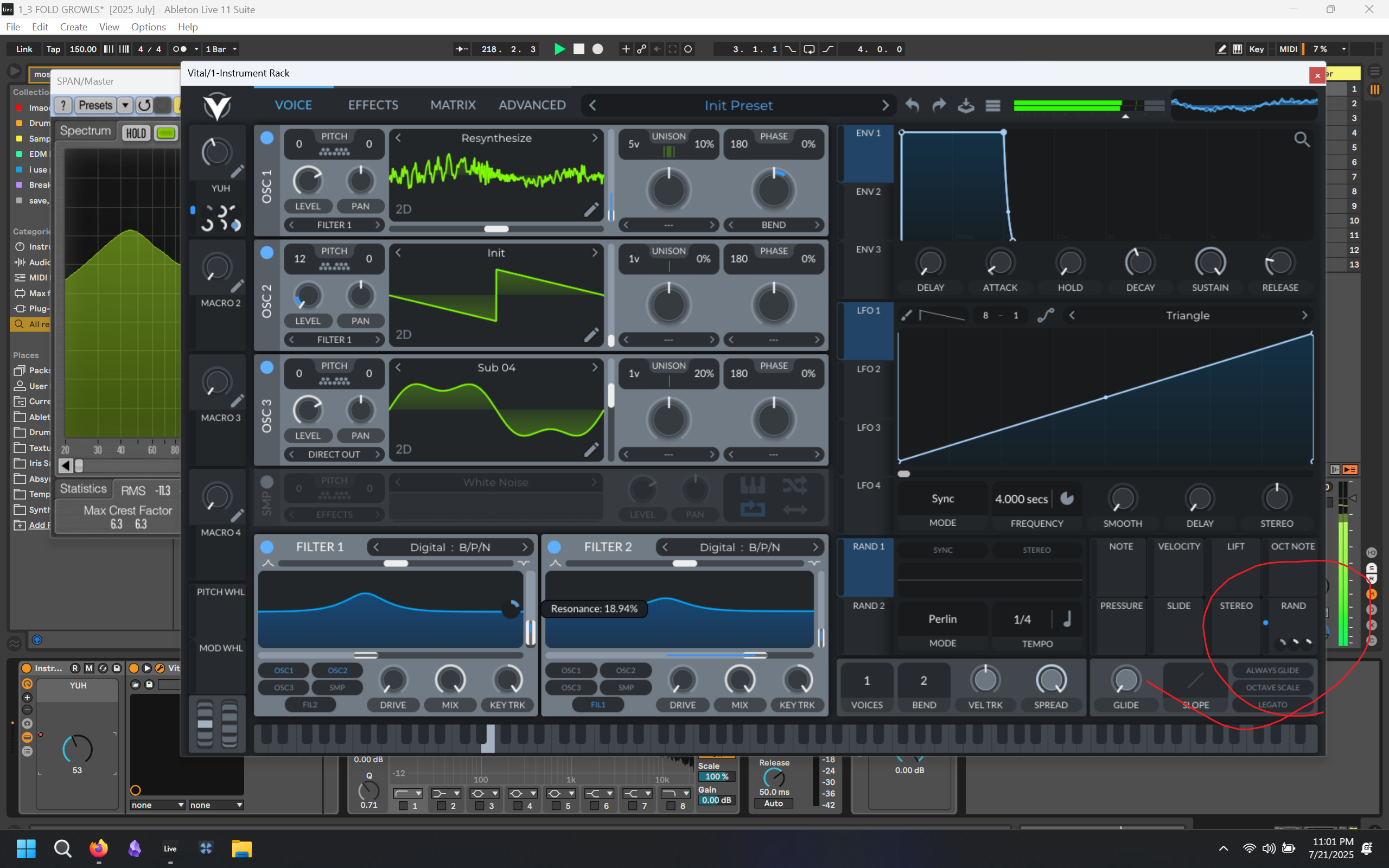Screen dimensions: 1389x868
Task: Click the Vital logo icon
Action: (x=217, y=106)
